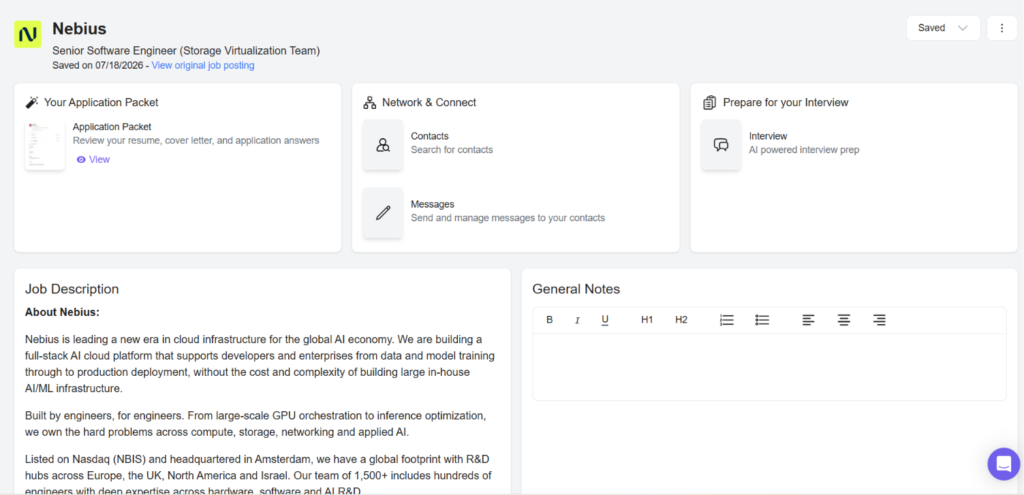Click the General Notes heading

(x=576, y=289)
